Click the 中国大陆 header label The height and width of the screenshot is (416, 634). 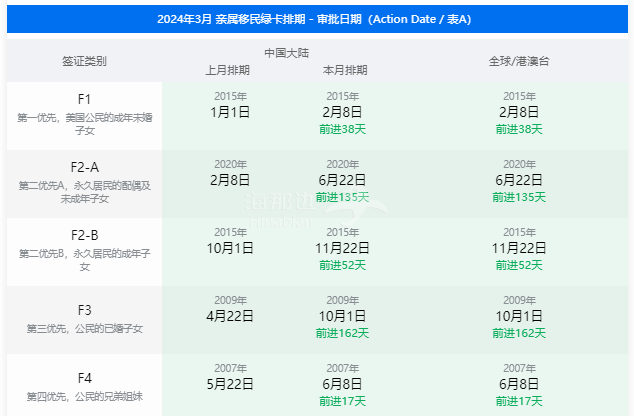tap(286, 52)
